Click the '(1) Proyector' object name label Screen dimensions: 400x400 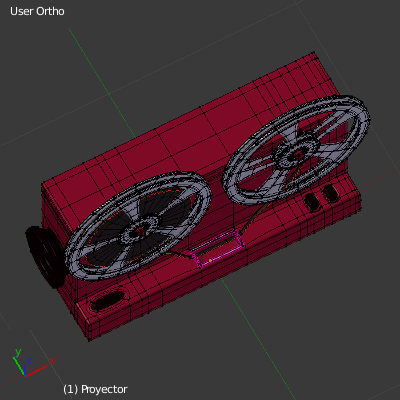(x=95, y=389)
